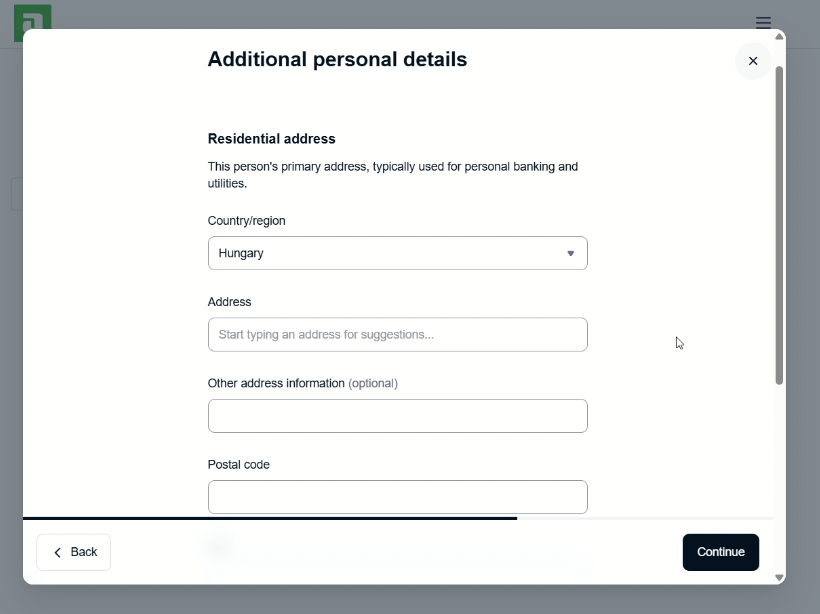Click the scrollbar up arrow
The width and height of the screenshot is (820, 614).
pyautogui.click(x=779, y=38)
